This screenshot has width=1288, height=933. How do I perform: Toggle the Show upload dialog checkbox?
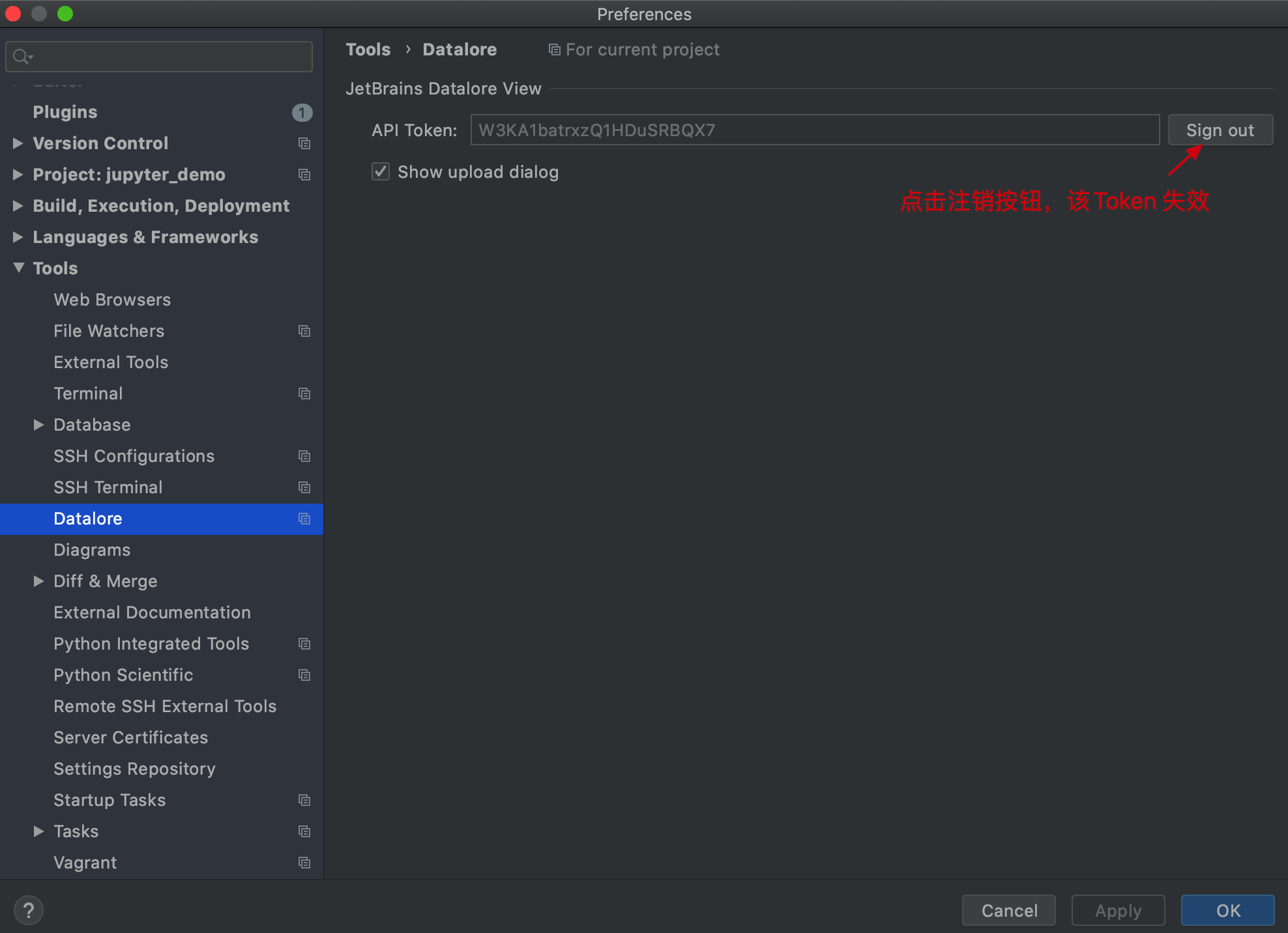[381, 171]
